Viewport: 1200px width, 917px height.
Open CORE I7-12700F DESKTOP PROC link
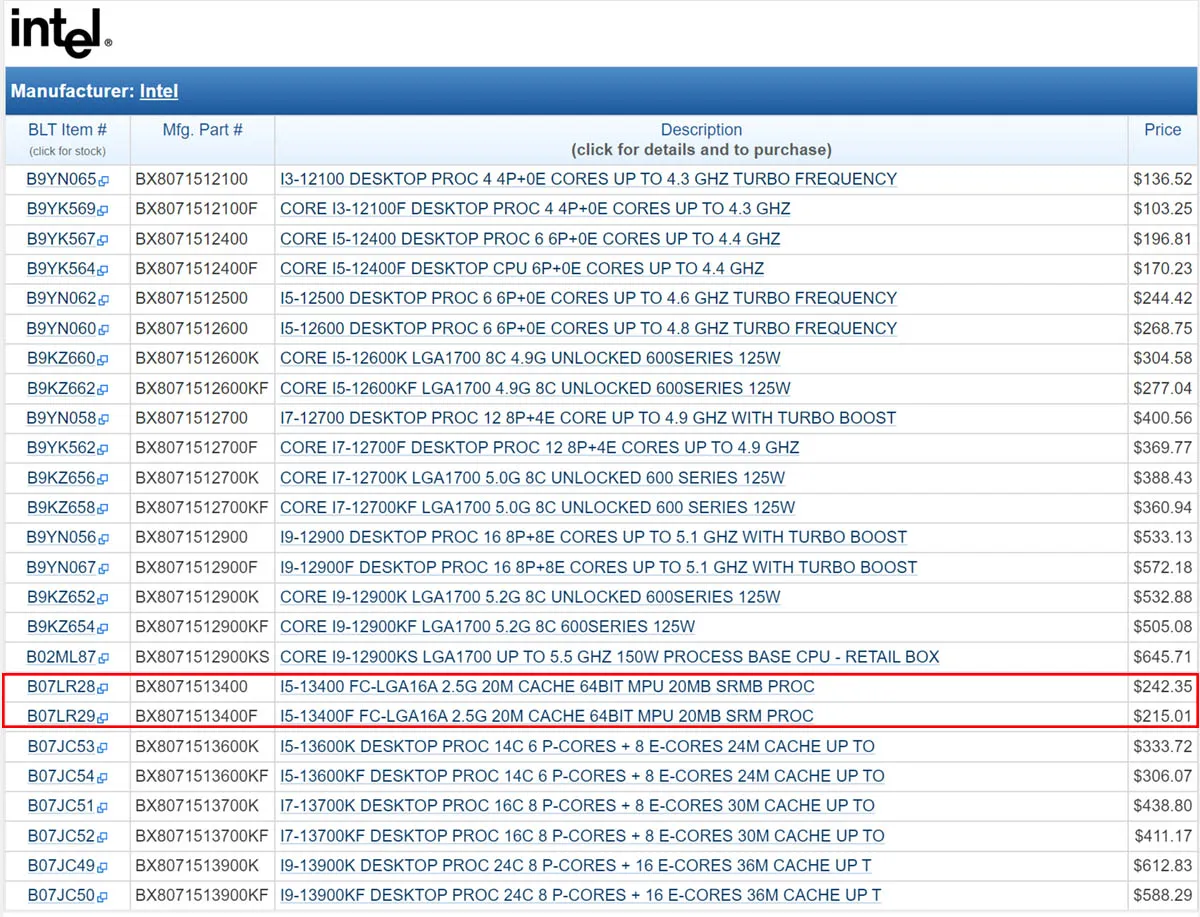click(x=540, y=448)
